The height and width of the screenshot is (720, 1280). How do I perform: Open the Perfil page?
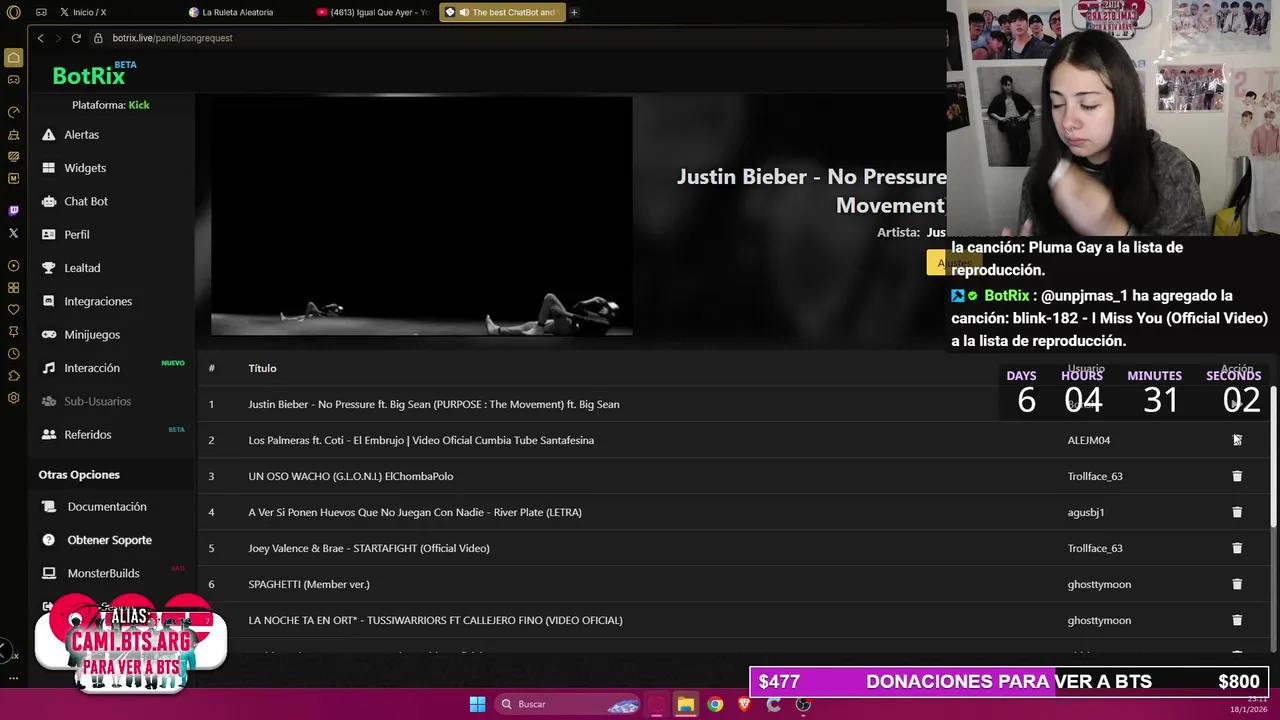65,234
